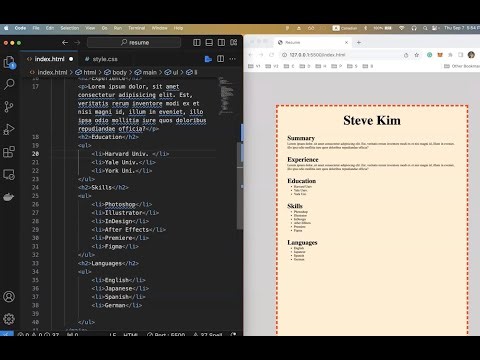Expand the ul breadcrumb segment

coord(171,72)
